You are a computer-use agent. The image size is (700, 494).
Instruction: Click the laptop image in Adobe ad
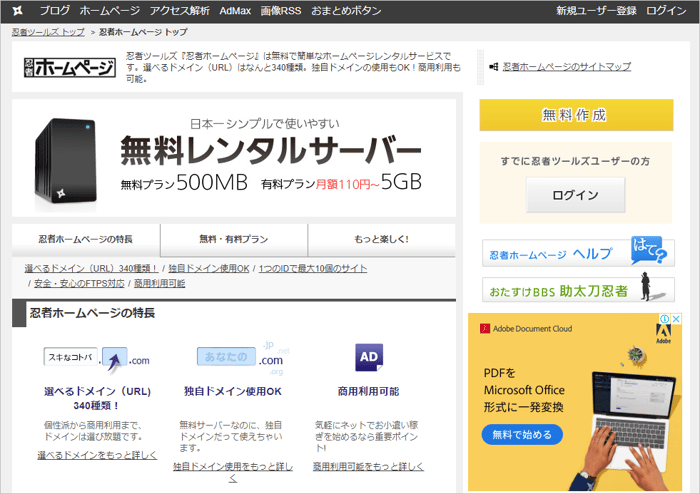click(x=634, y=422)
